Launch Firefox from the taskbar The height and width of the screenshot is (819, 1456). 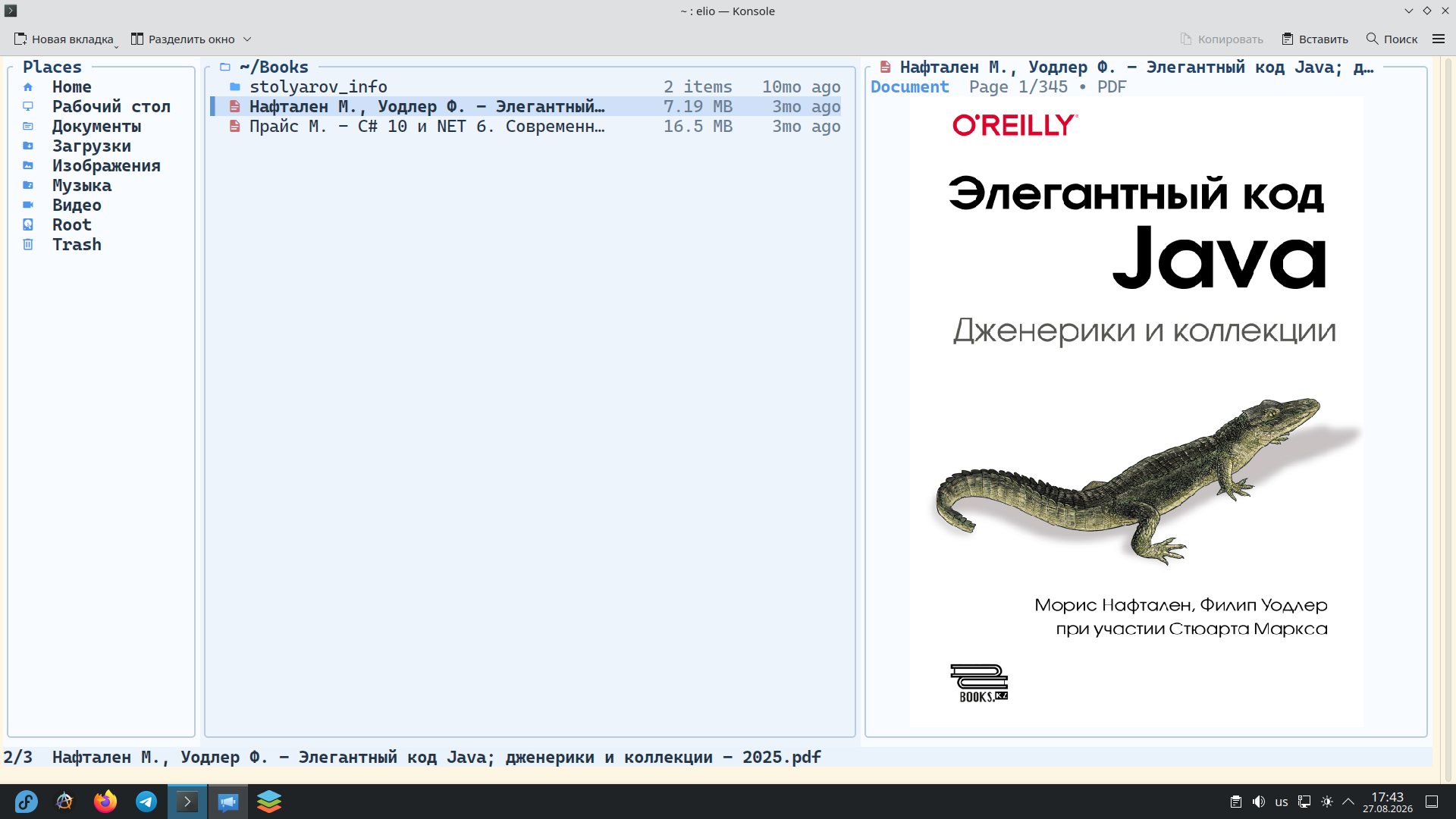[x=105, y=802]
